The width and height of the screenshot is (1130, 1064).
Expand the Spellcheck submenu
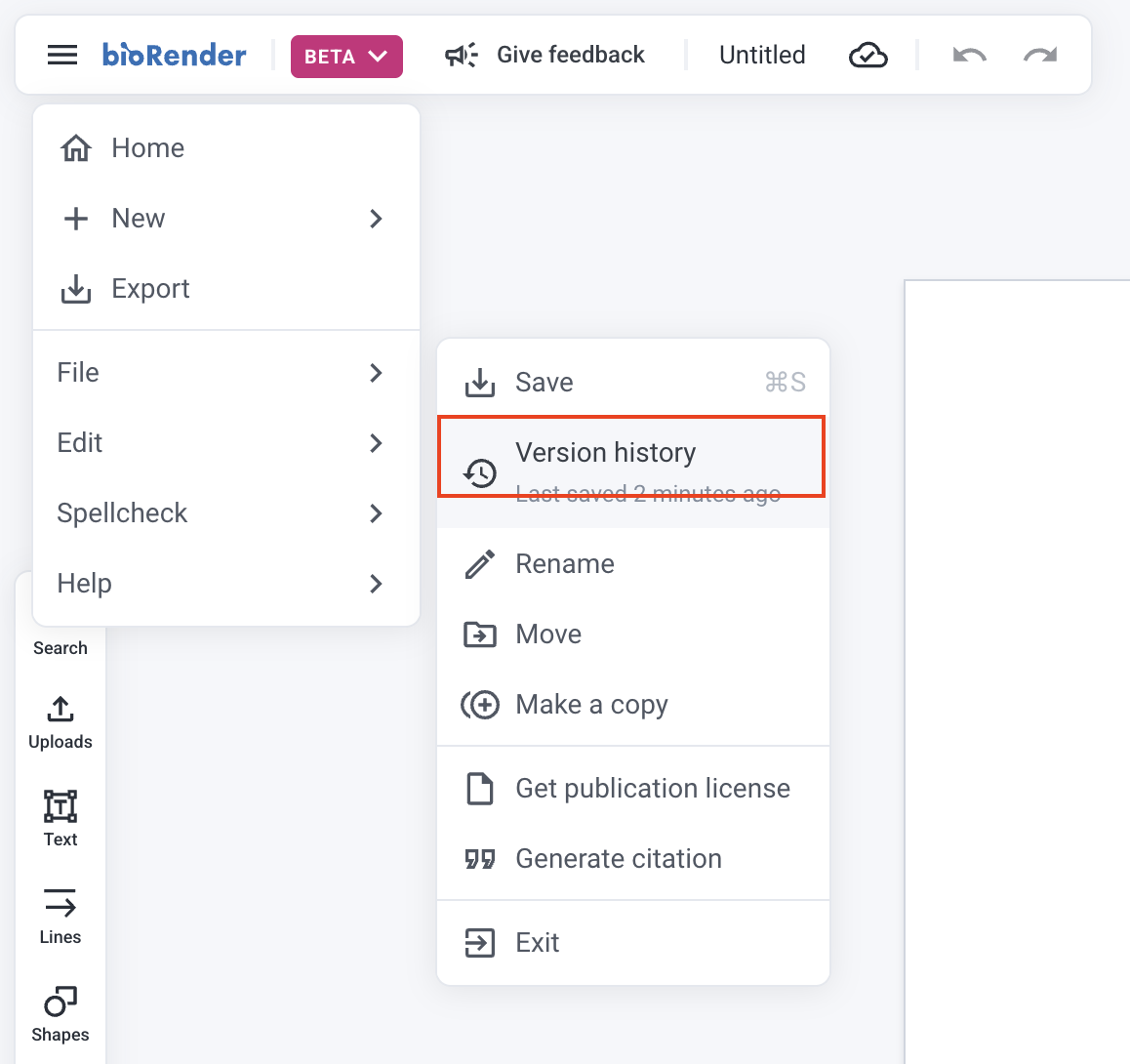(226, 513)
